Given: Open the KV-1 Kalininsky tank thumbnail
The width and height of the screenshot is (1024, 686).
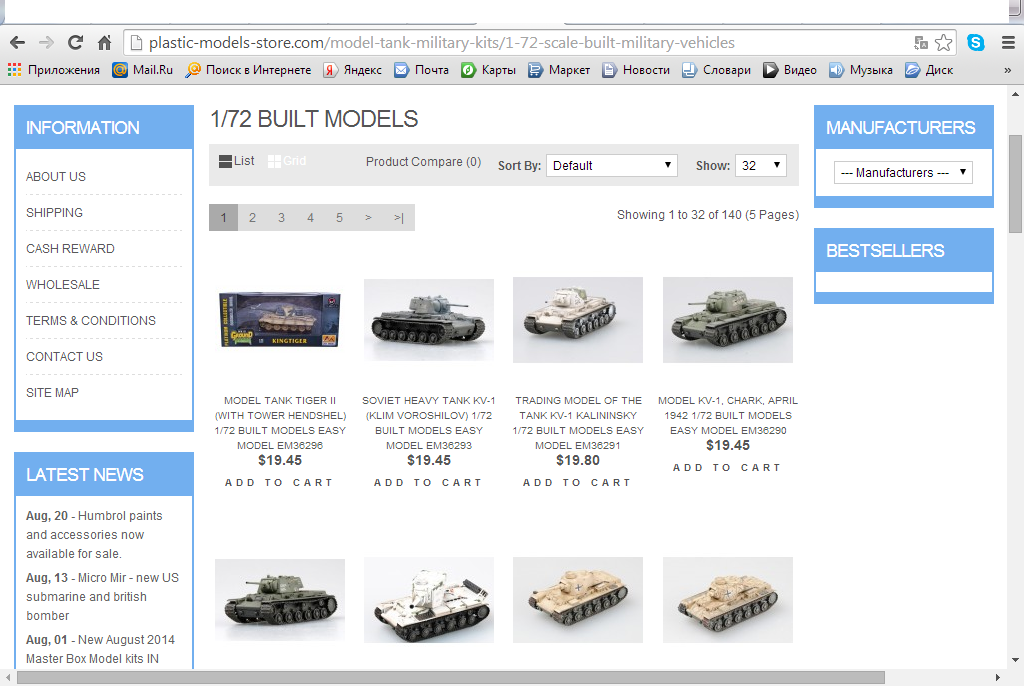Looking at the screenshot, I should (577, 320).
